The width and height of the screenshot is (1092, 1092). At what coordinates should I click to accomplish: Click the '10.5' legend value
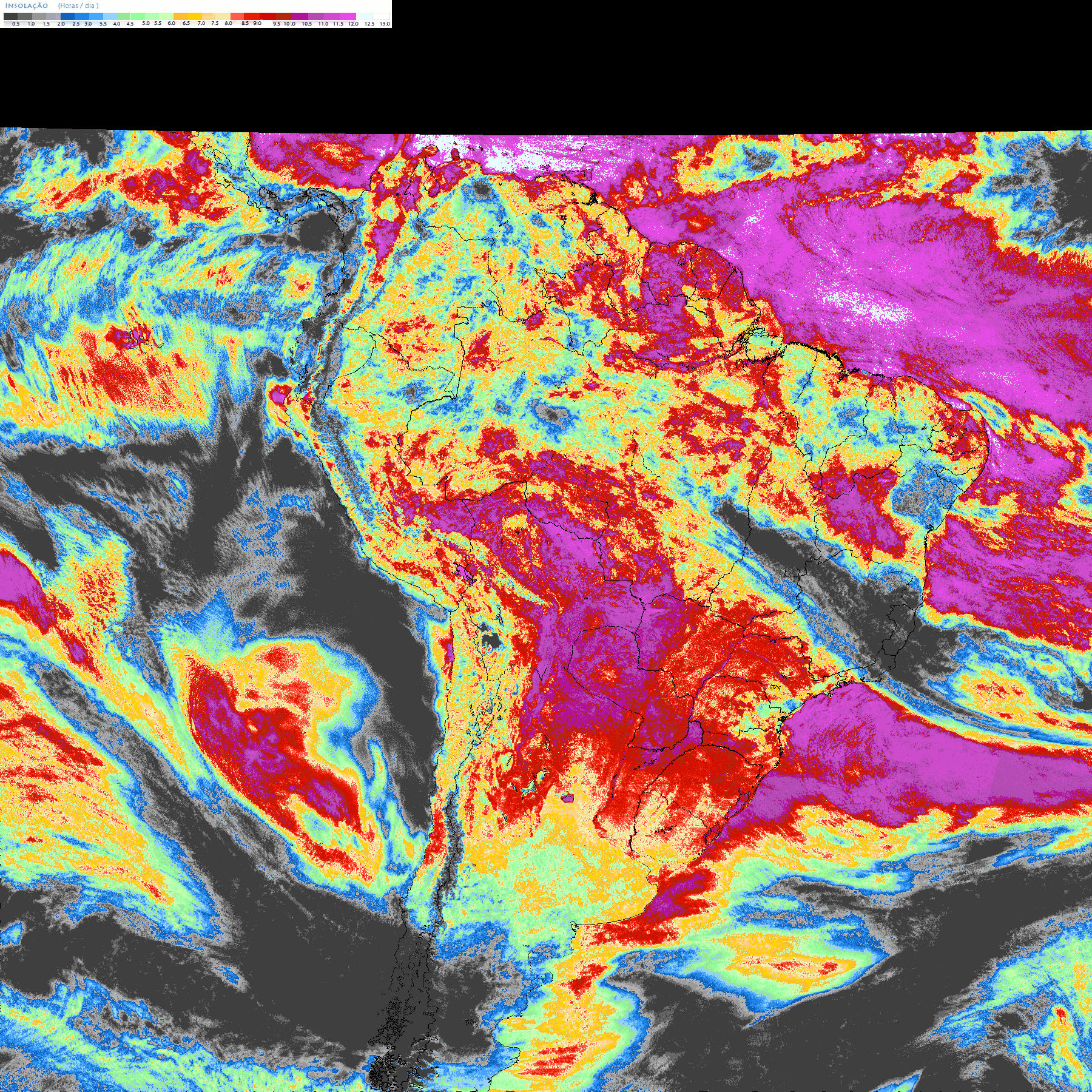(307, 24)
